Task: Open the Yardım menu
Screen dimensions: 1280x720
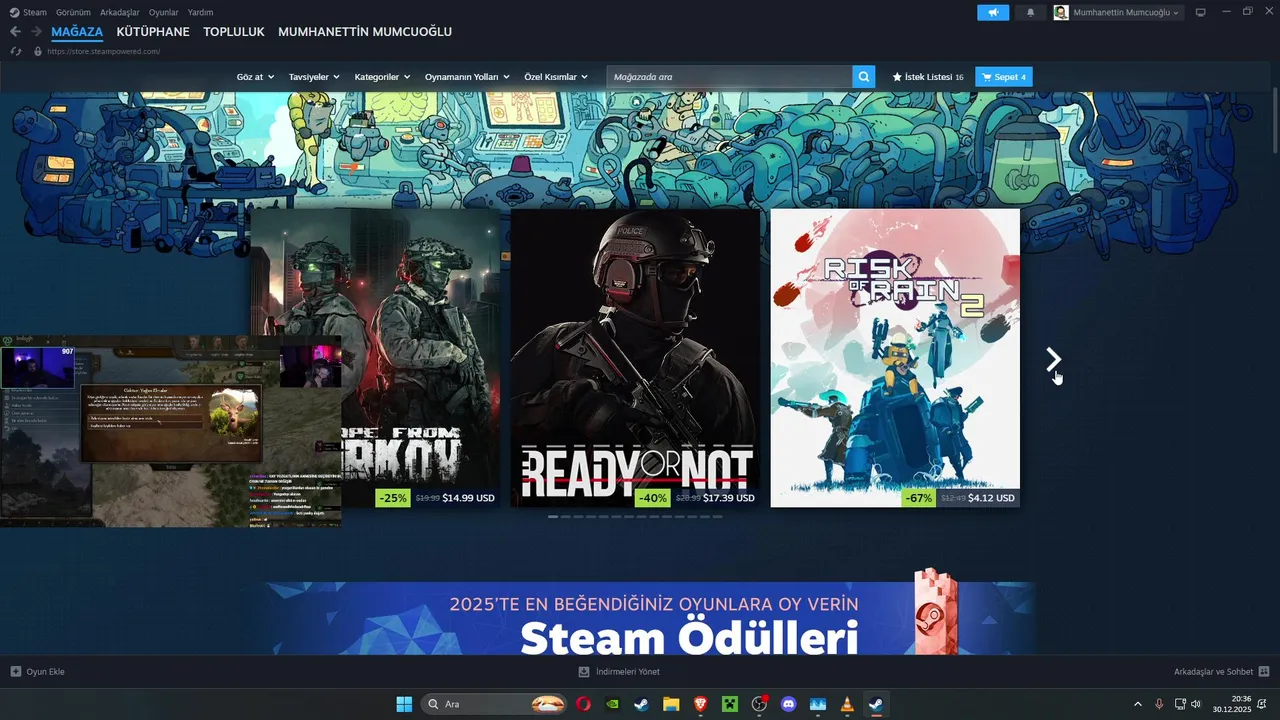Action: (200, 12)
